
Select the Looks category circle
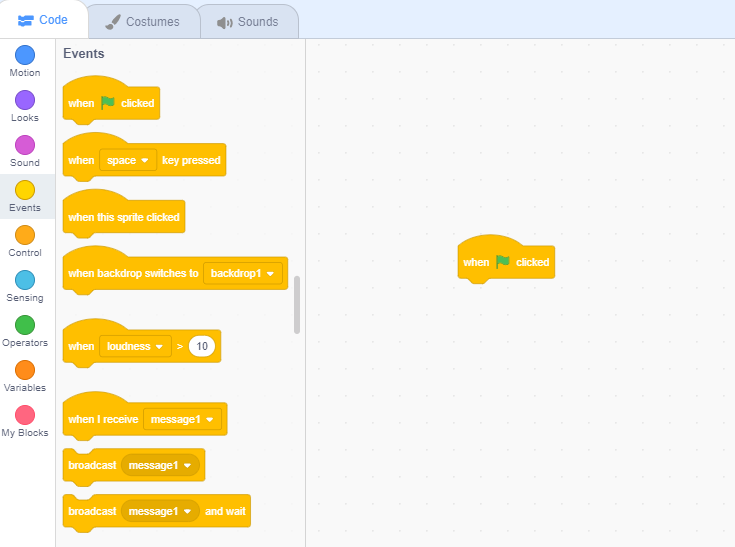point(25,100)
